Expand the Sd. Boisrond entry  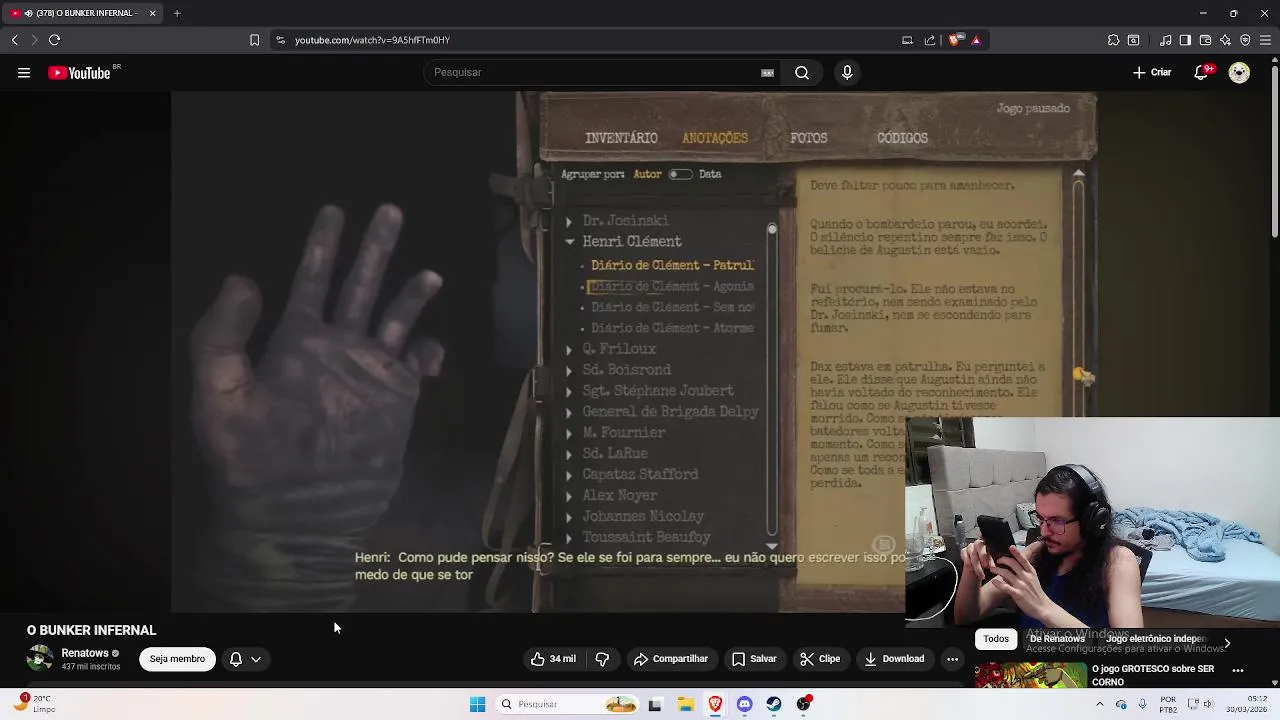[x=569, y=370]
